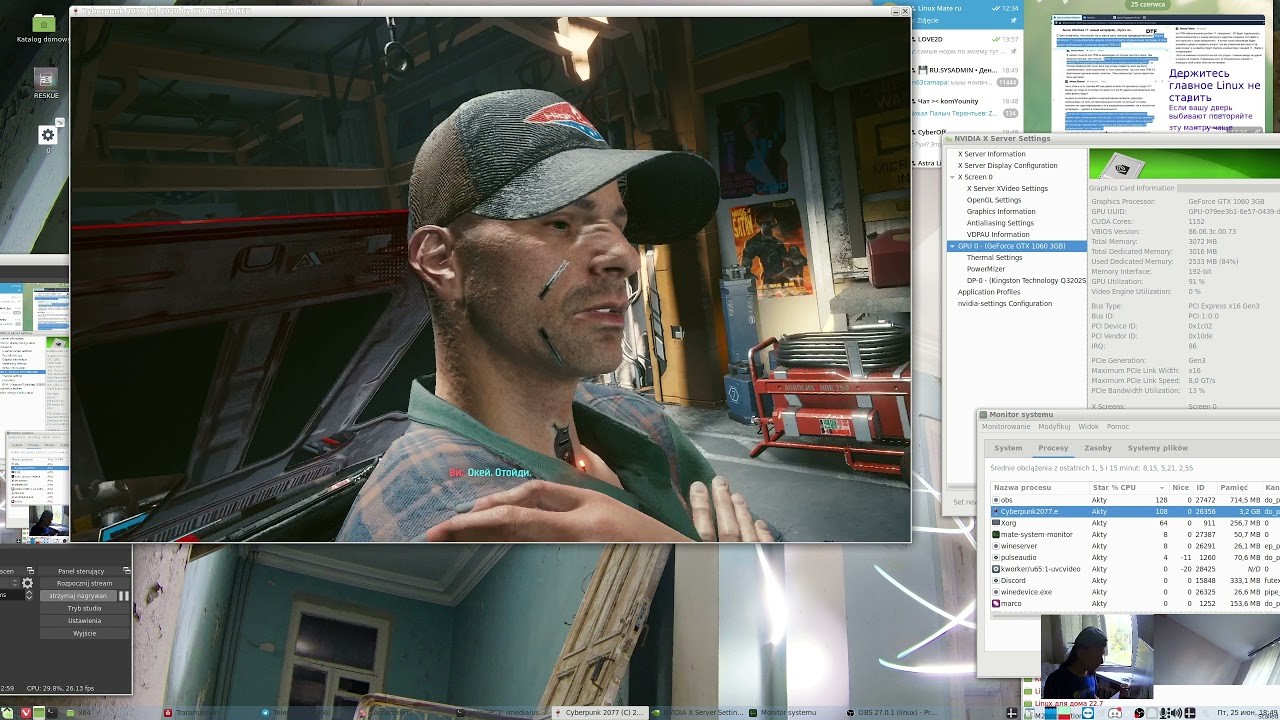The width and height of the screenshot is (1280, 720).
Task: Open the Monitorowanie menu
Action: pyautogui.click(x=1006, y=427)
